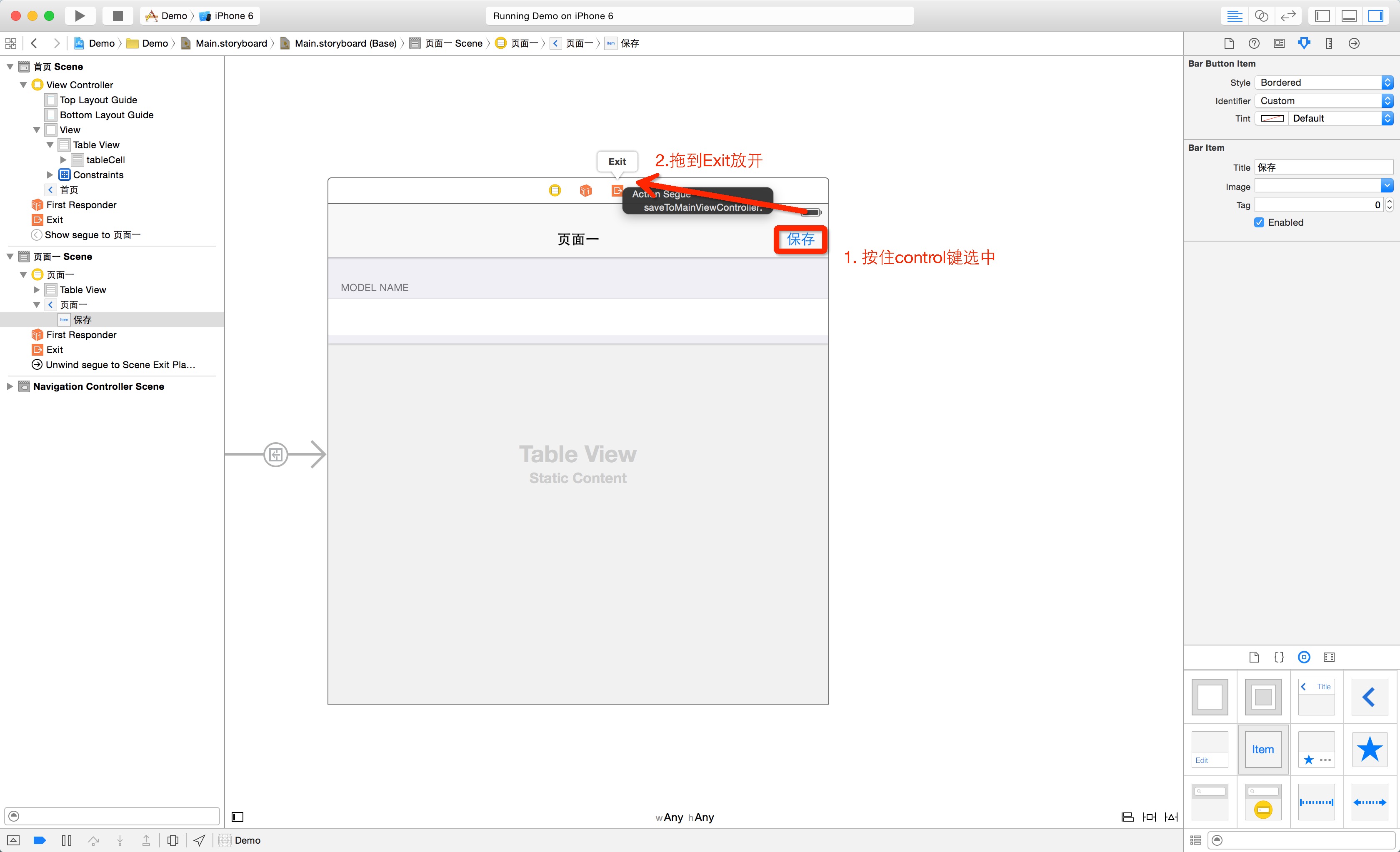Open the Size inspector tab
Image resolution: width=1400 pixels, height=852 pixels.
tap(1329, 43)
